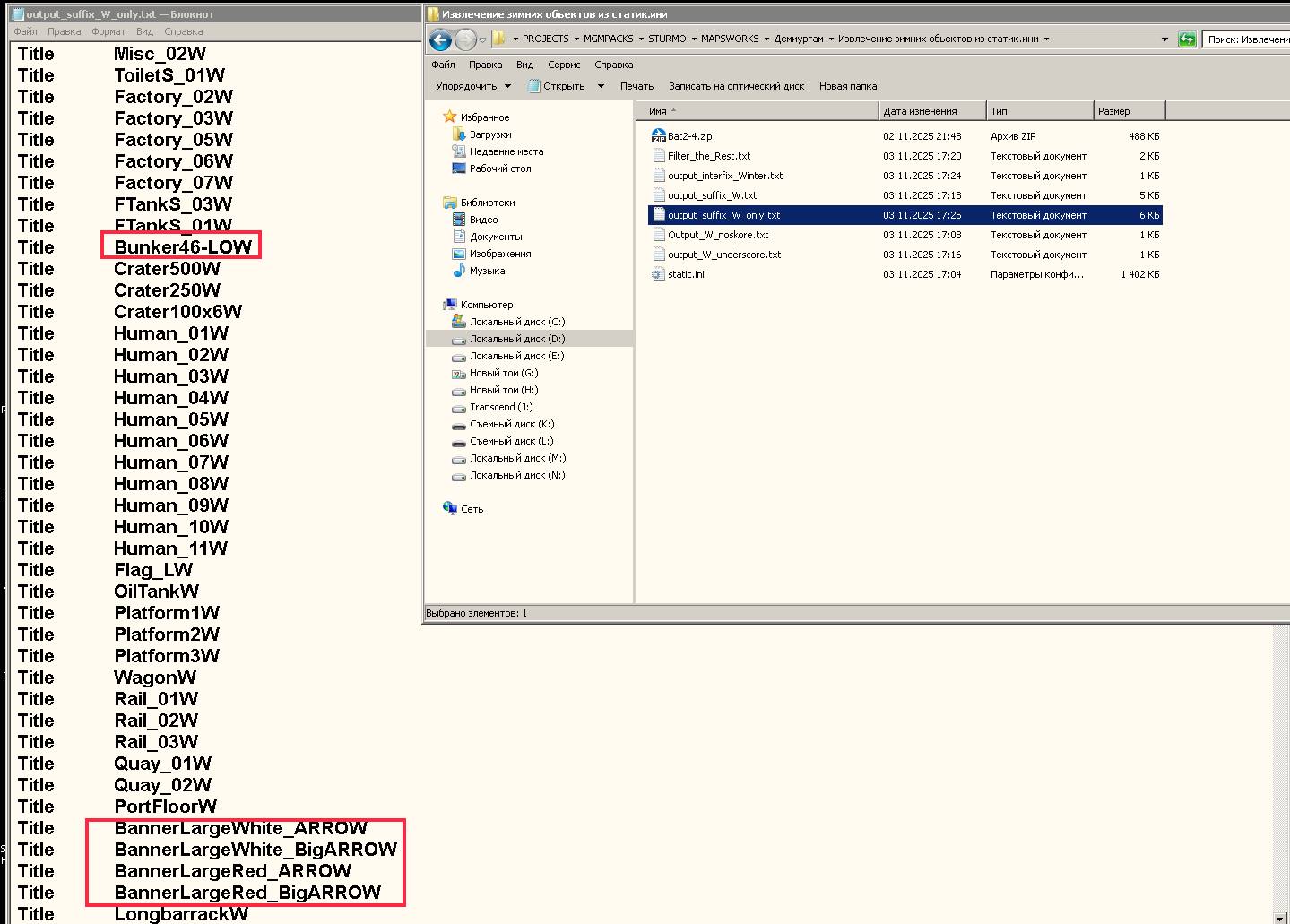Click the refresh icon beside address bar
Viewport: 1290px width, 924px height.
1187,39
